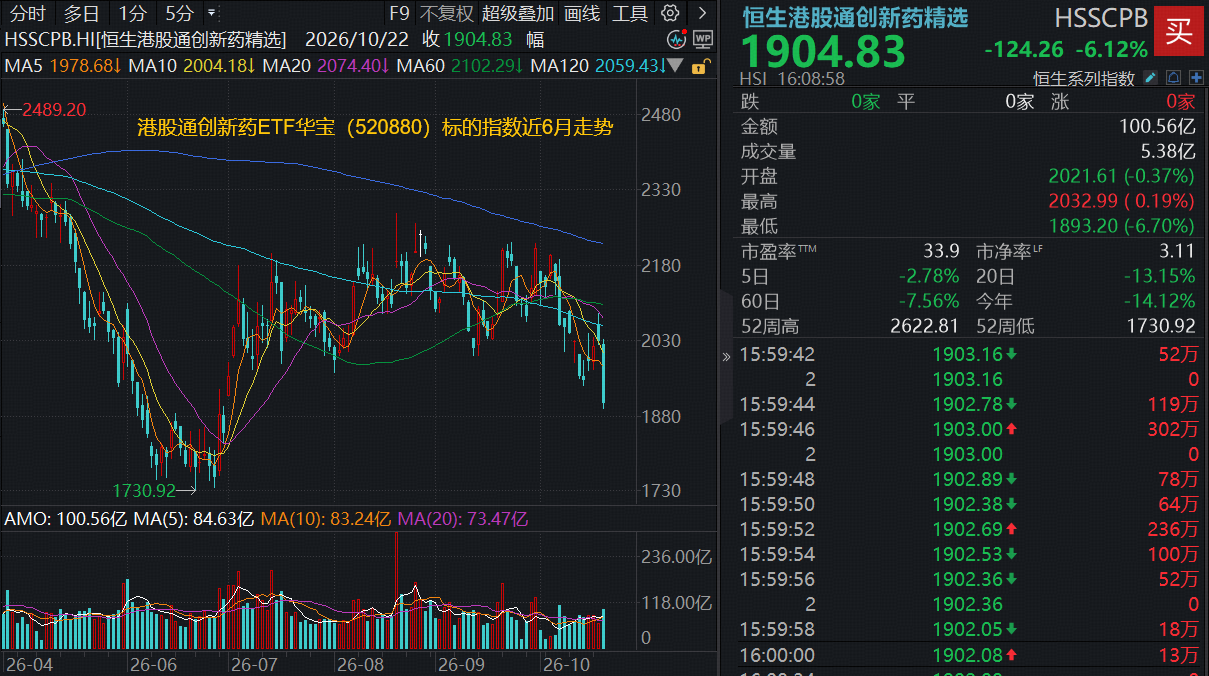
Task: Click the red 买 buy button
Action: [1179, 31]
